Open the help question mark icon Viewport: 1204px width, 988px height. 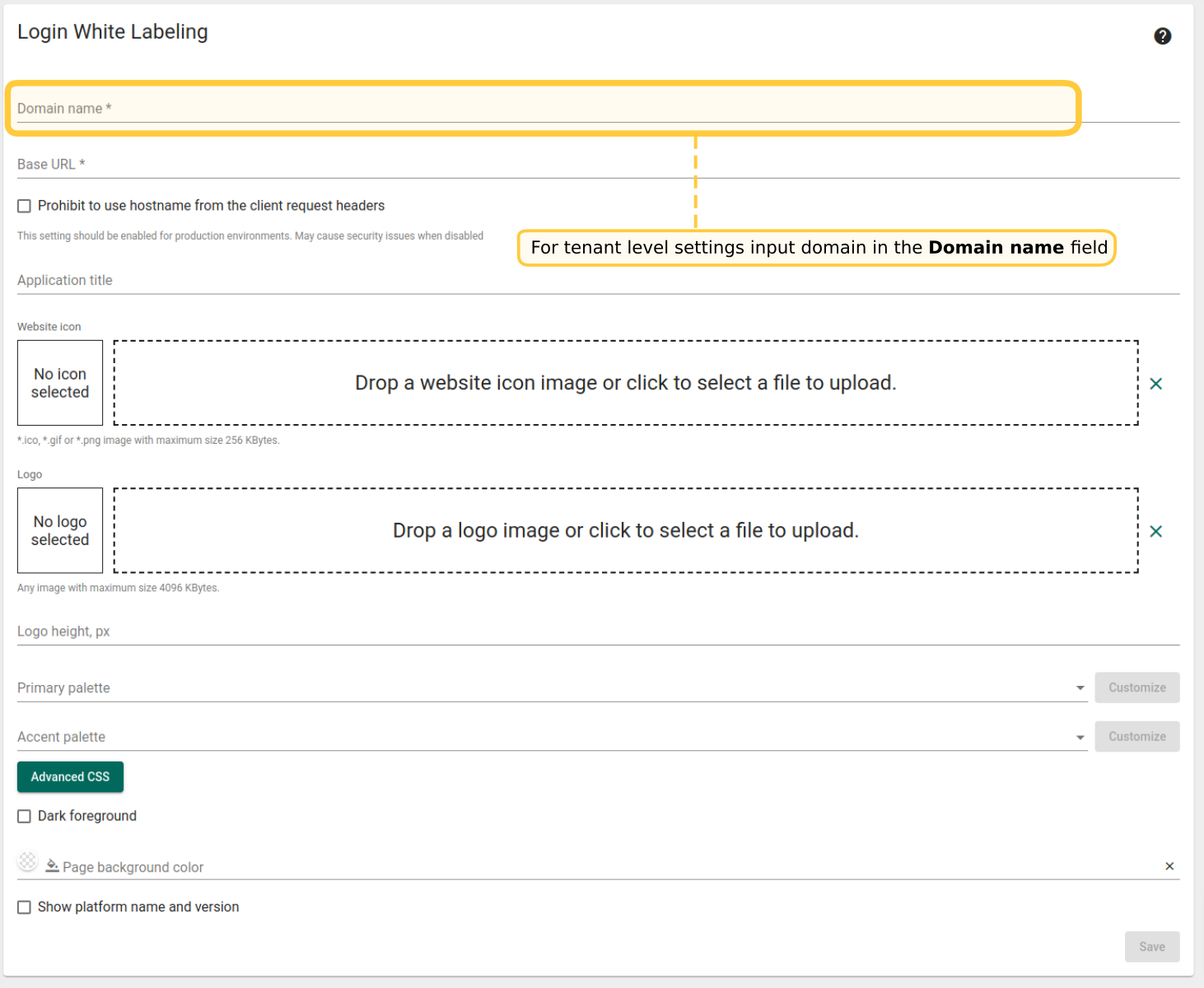(x=1162, y=36)
